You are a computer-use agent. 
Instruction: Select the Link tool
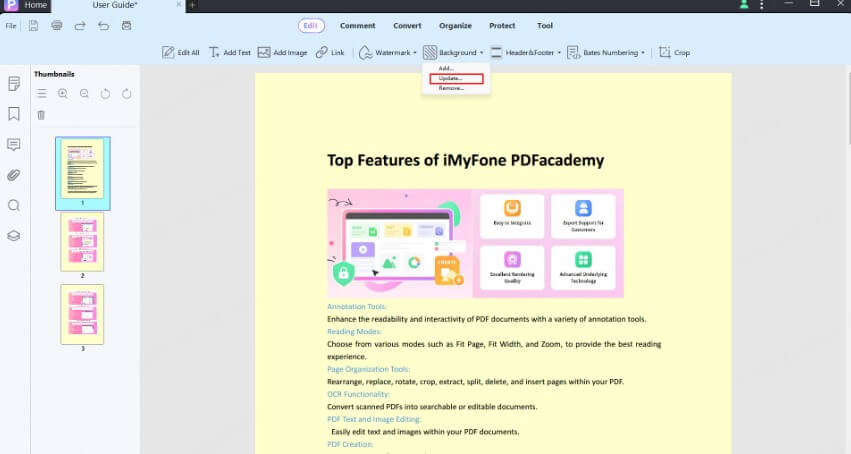330,53
